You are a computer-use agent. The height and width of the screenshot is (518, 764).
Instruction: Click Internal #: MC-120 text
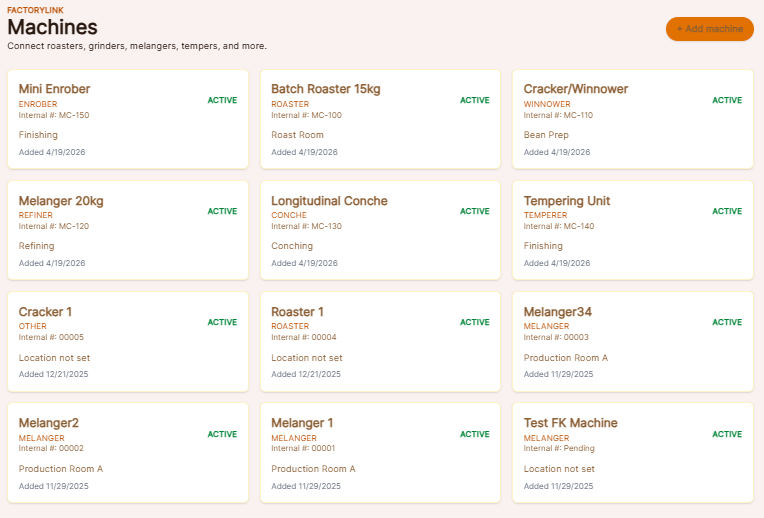click(54, 227)
